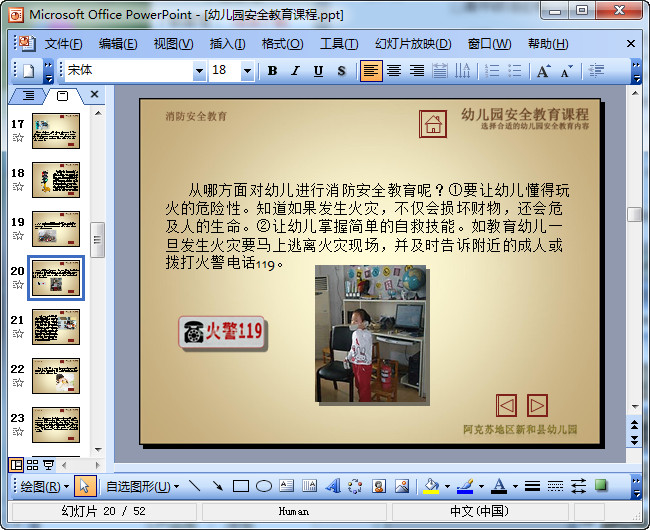Viewport: 650px width, 530px height.
Task: Toggle text Shadow formatting
Action: (341, 71)
